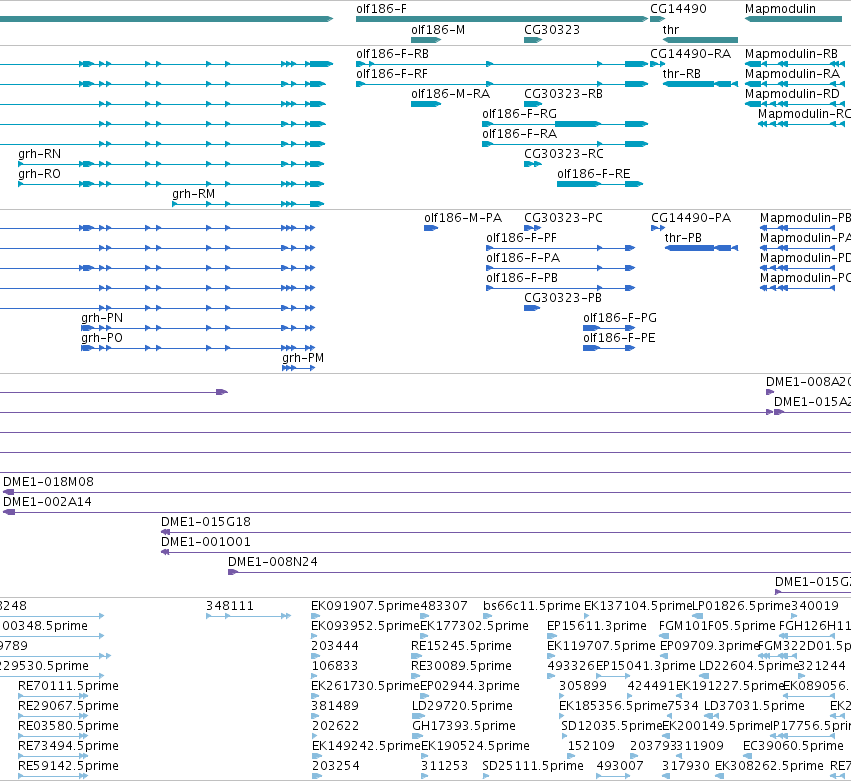Select the CG14490 gene label
The height and width of the screenshot is (781, 851).
(678, 9)
